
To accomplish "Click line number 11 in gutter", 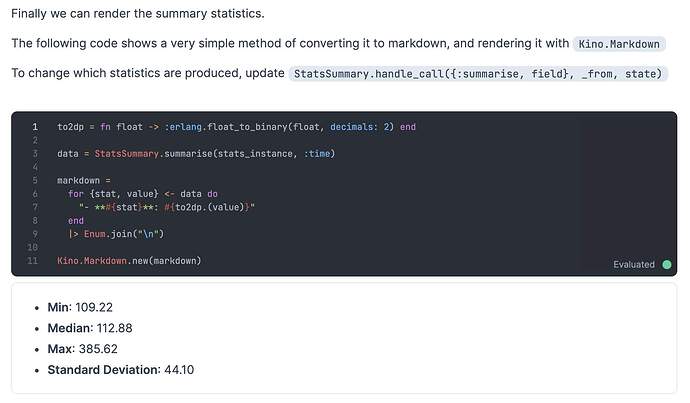I will 33,261.
